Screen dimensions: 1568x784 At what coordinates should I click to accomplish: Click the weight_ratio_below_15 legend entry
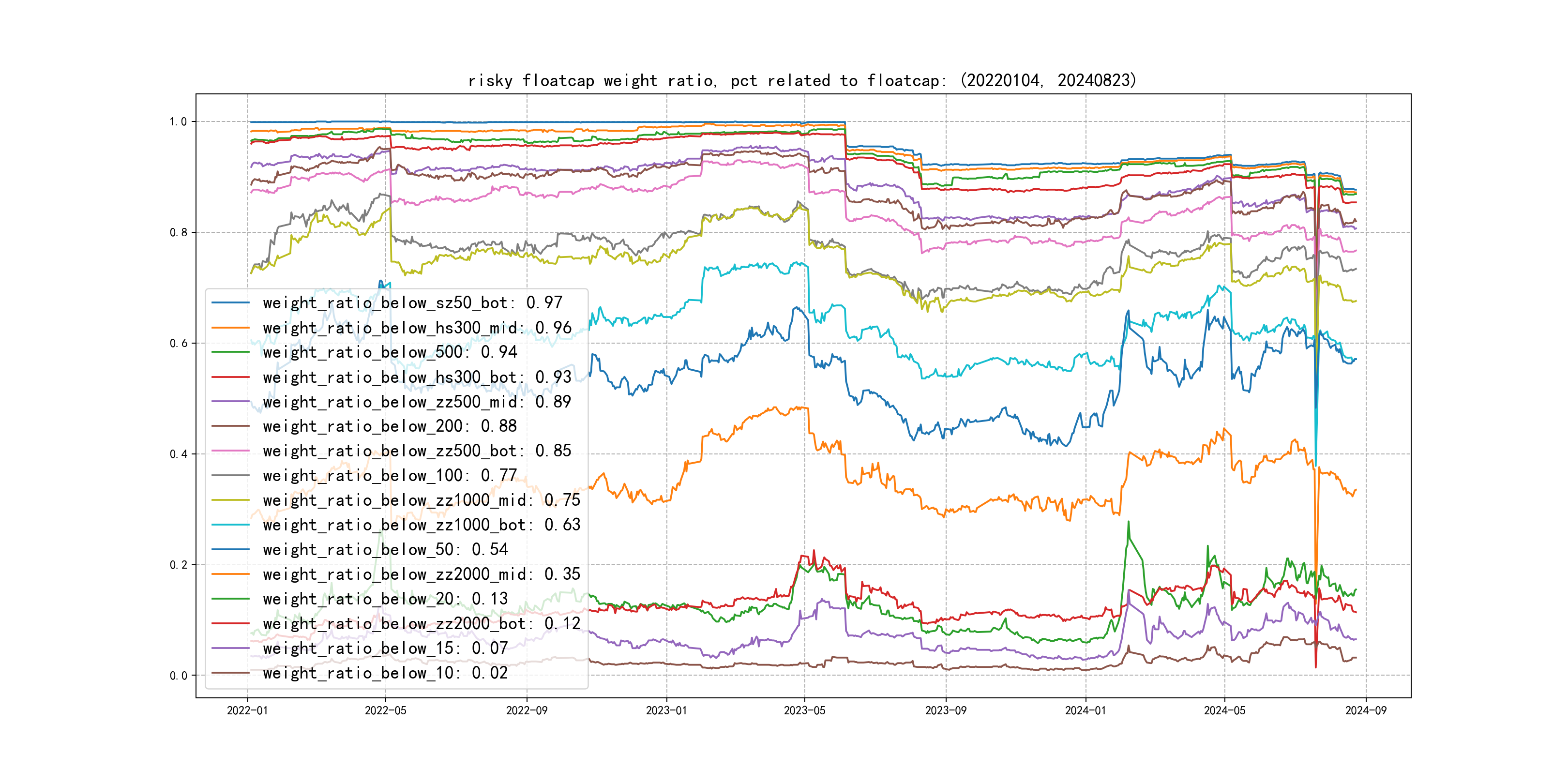tap(385, 648)
